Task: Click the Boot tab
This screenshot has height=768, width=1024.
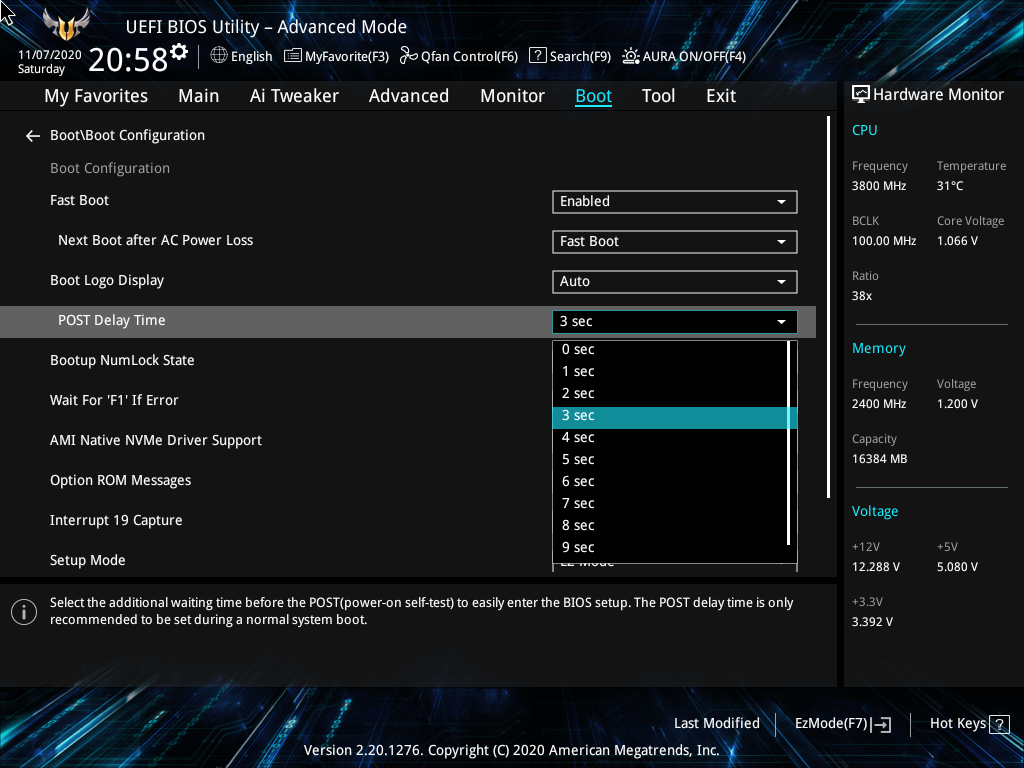Action: click(x=594, y=96)
